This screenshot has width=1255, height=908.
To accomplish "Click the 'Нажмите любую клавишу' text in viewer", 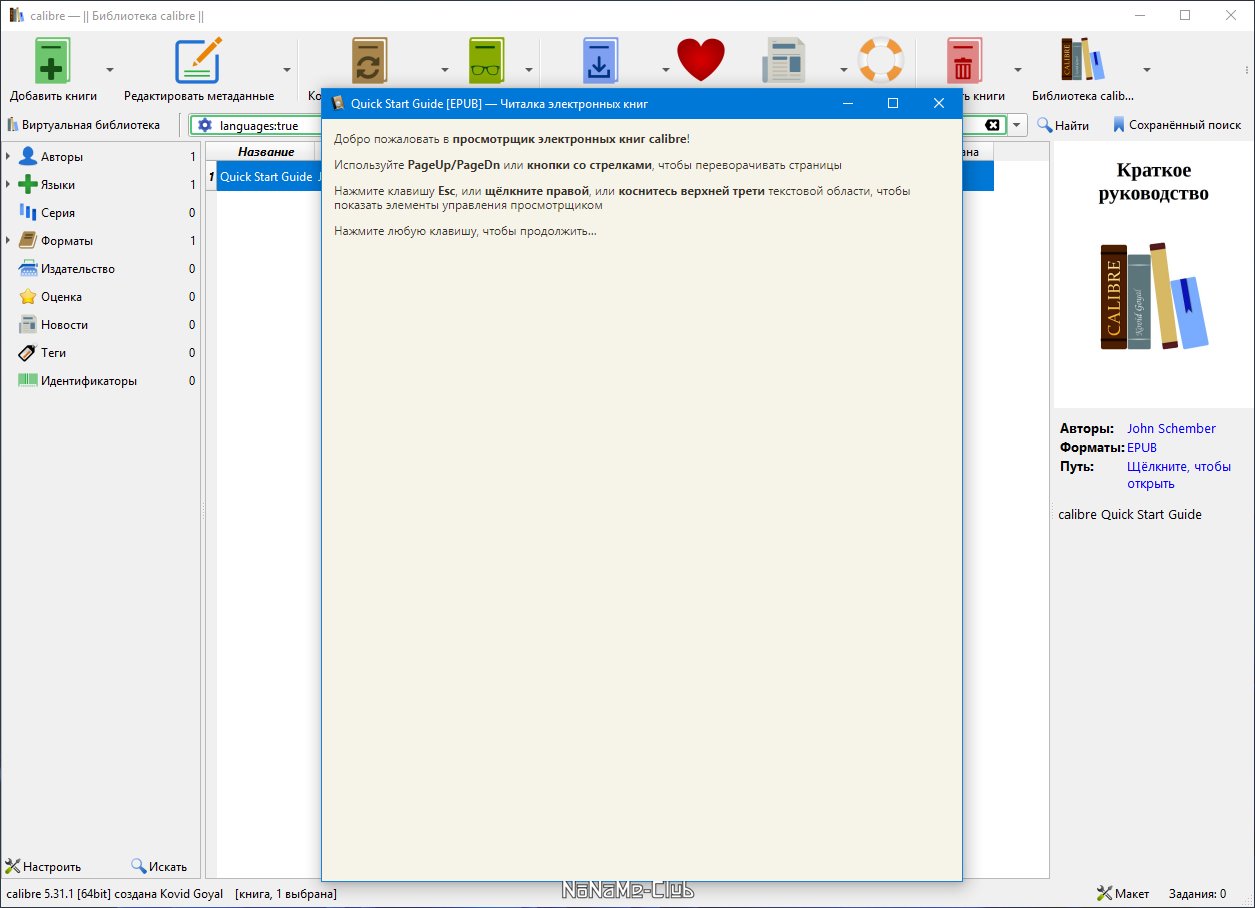I will click(465, 231).
